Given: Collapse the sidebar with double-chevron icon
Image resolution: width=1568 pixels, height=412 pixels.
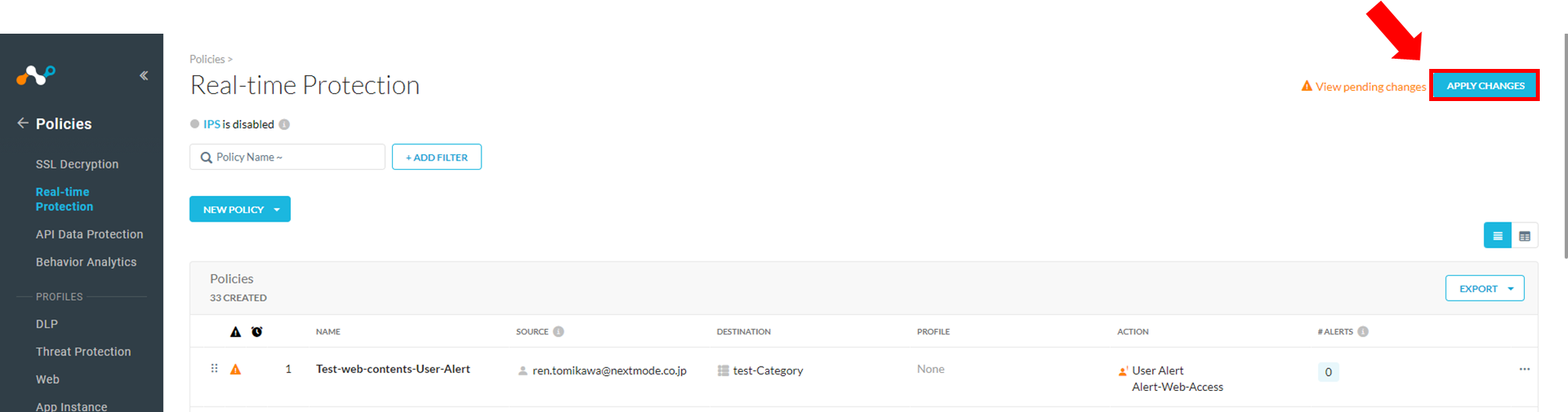Looking at the screenshot, I should tap(143, 76).
